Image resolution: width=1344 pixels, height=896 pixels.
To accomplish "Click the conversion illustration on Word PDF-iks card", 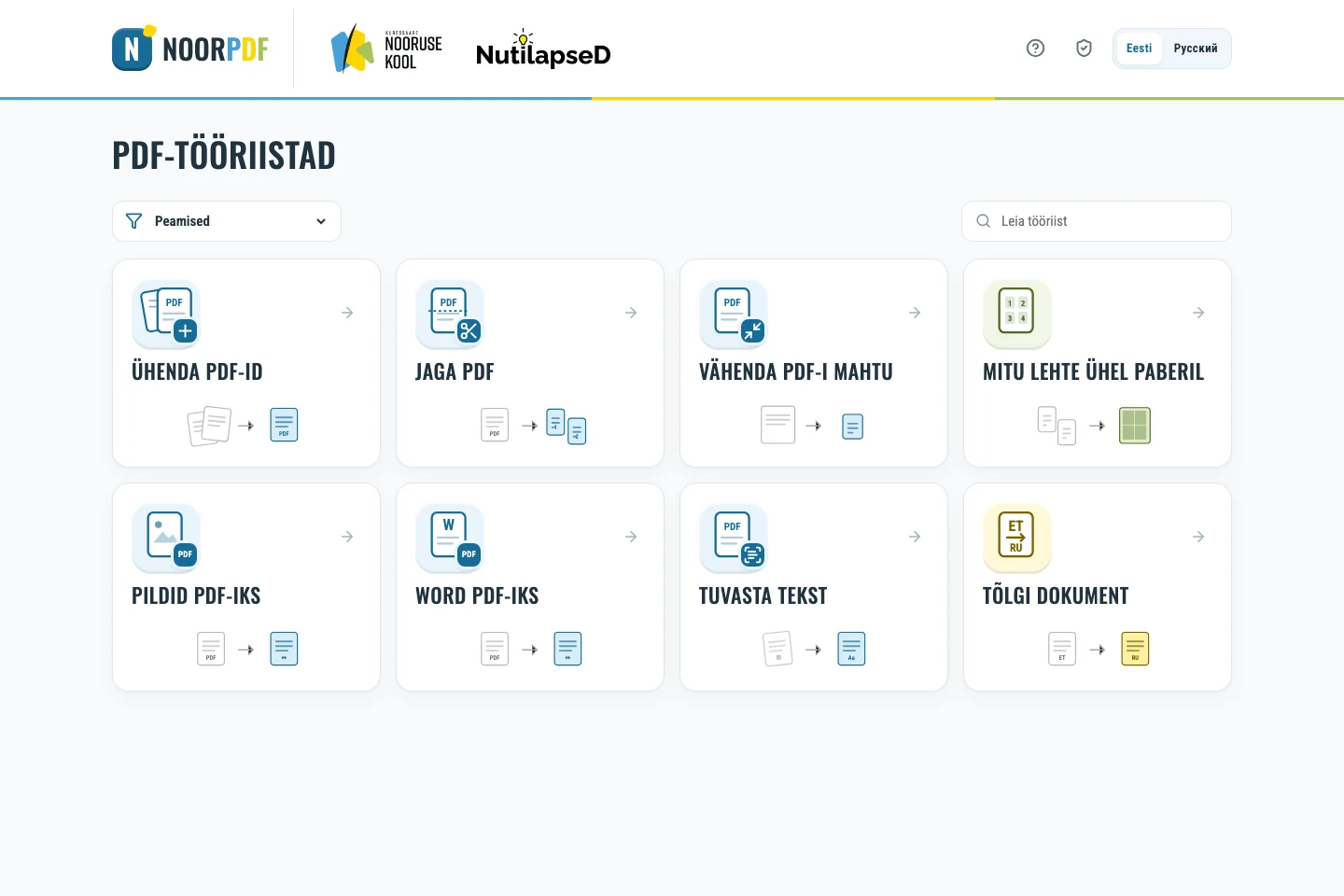I will [531, 649].
